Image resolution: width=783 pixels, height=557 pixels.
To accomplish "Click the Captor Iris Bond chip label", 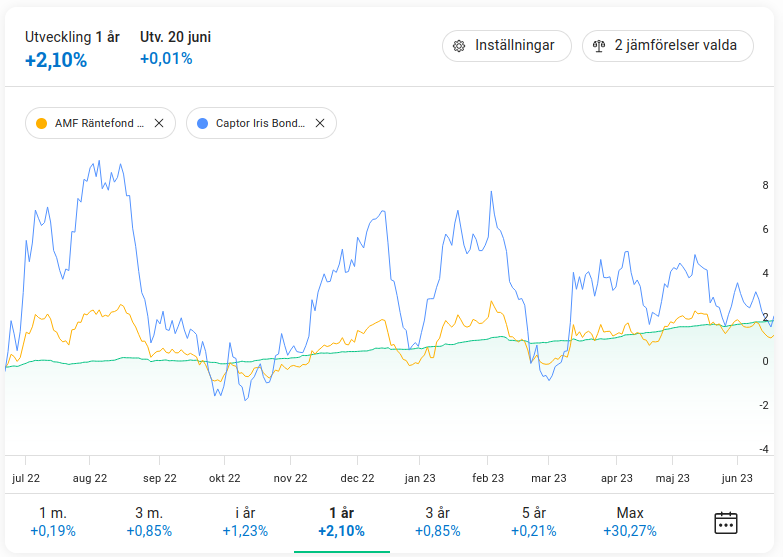I will pyautogui.click(x=260, y=123).
